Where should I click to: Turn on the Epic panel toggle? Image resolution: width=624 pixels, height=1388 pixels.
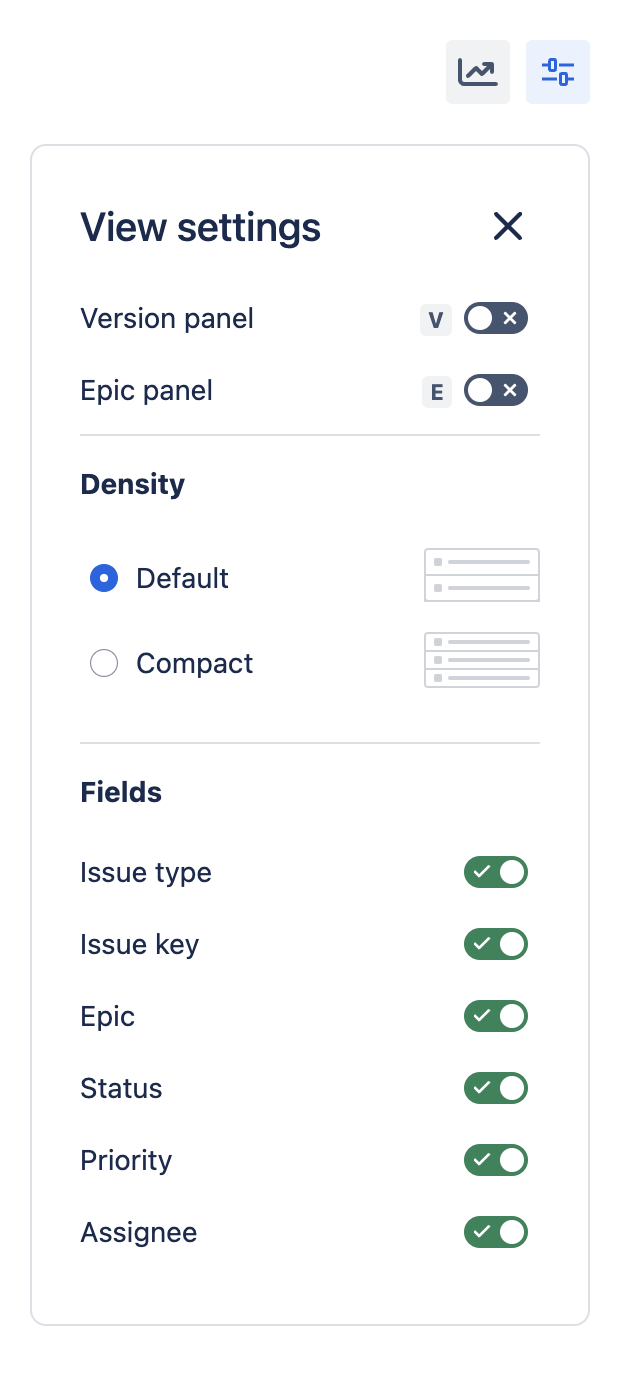point(496,391)
